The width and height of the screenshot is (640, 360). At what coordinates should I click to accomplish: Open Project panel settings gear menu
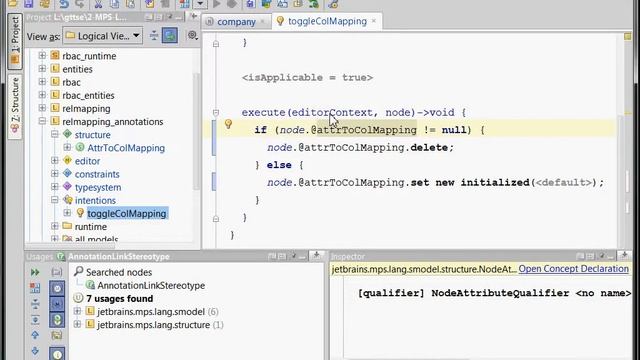click(192, 36)
